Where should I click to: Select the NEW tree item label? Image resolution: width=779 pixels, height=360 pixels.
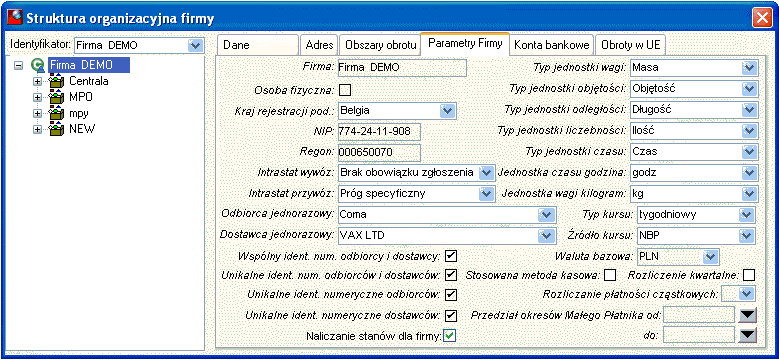pyautogui.click(x=82, y=129)
